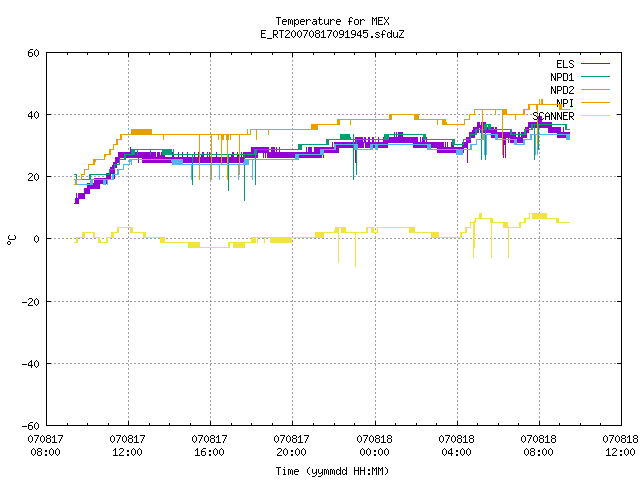The image size is (640, 480).
Task: Click the orange NPI legend line sample
Action: (596, 102)
